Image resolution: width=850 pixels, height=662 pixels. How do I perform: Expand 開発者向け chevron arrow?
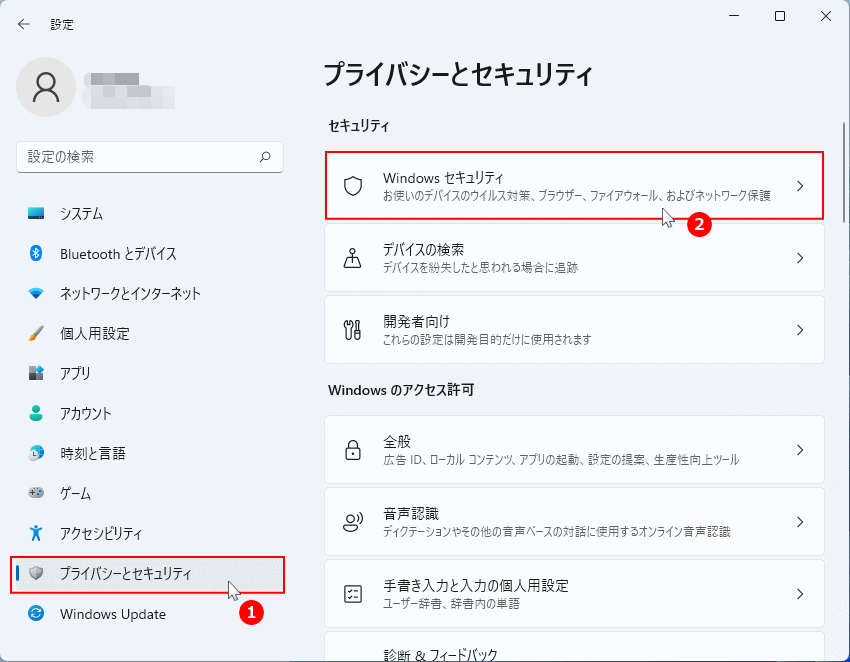tap(800, 330)
